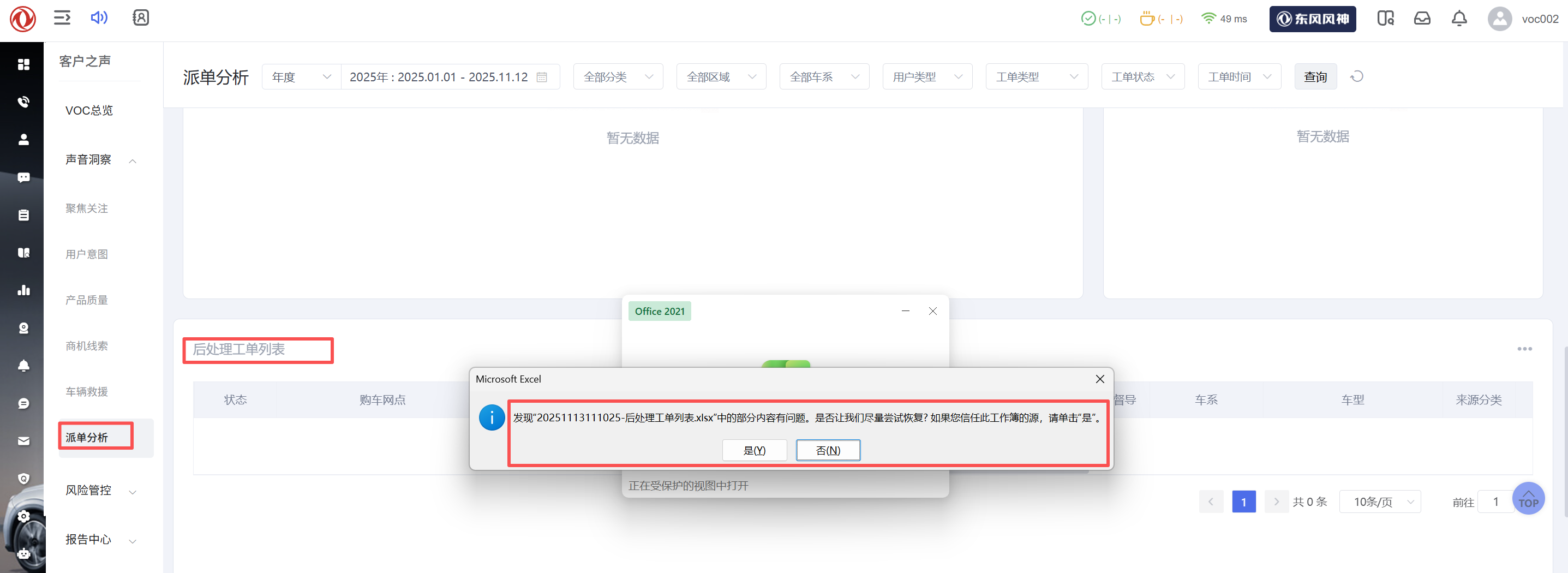Toggle the hamburger menu collapse icon
This screenshot has width=1568, height=573.
click(x=62, y=17)
